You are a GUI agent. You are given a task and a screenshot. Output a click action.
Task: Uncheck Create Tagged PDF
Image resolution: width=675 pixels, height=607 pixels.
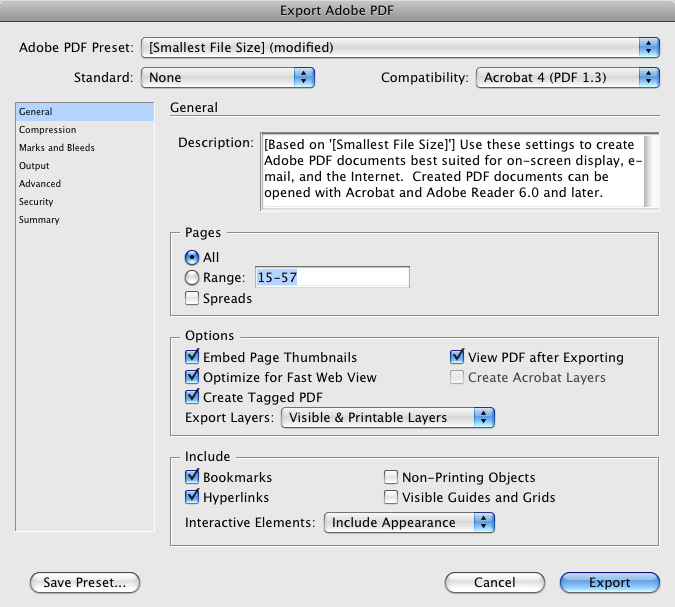click(192, 397)
